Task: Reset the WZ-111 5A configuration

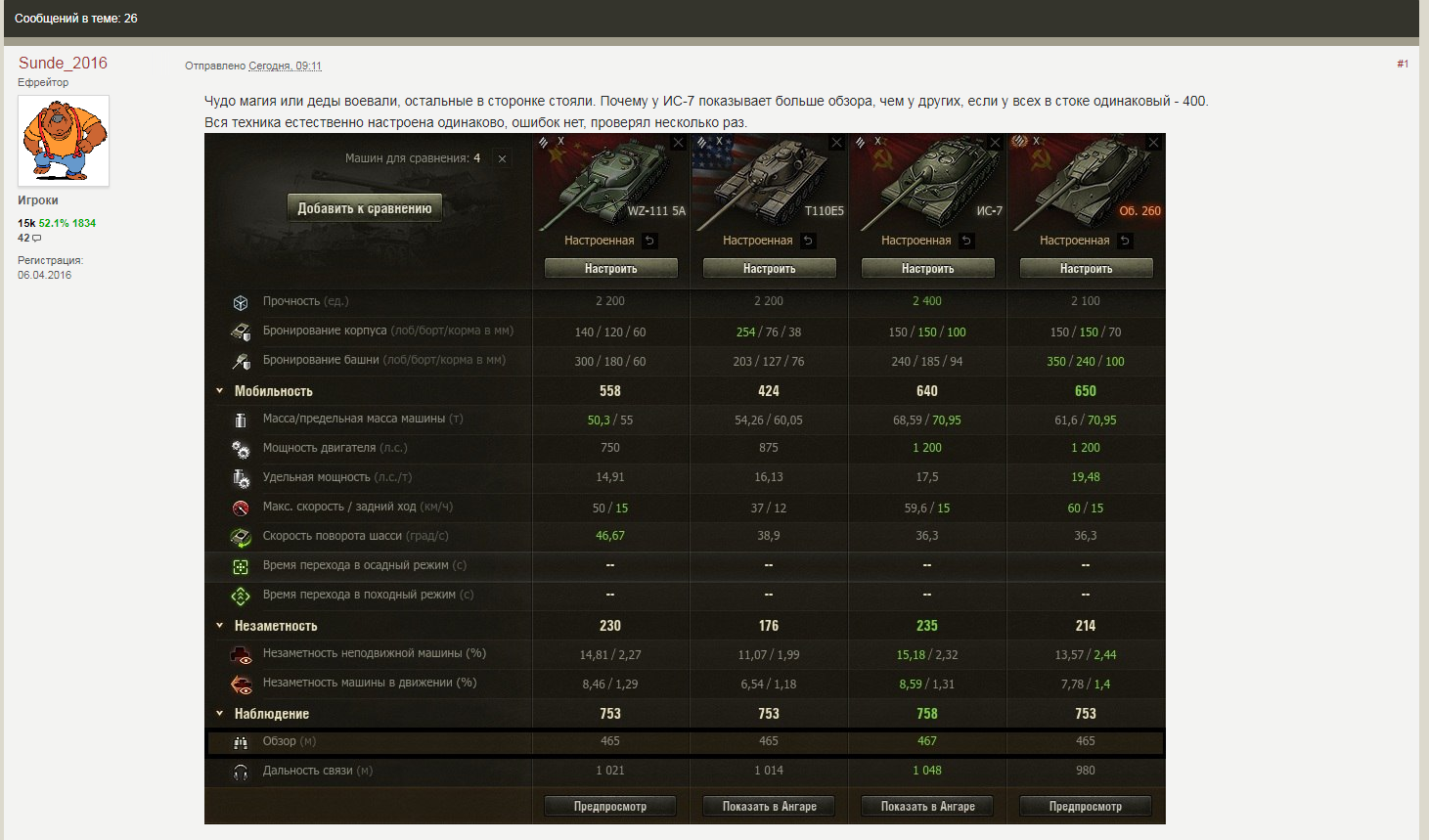Action: [x=649, y=241]
